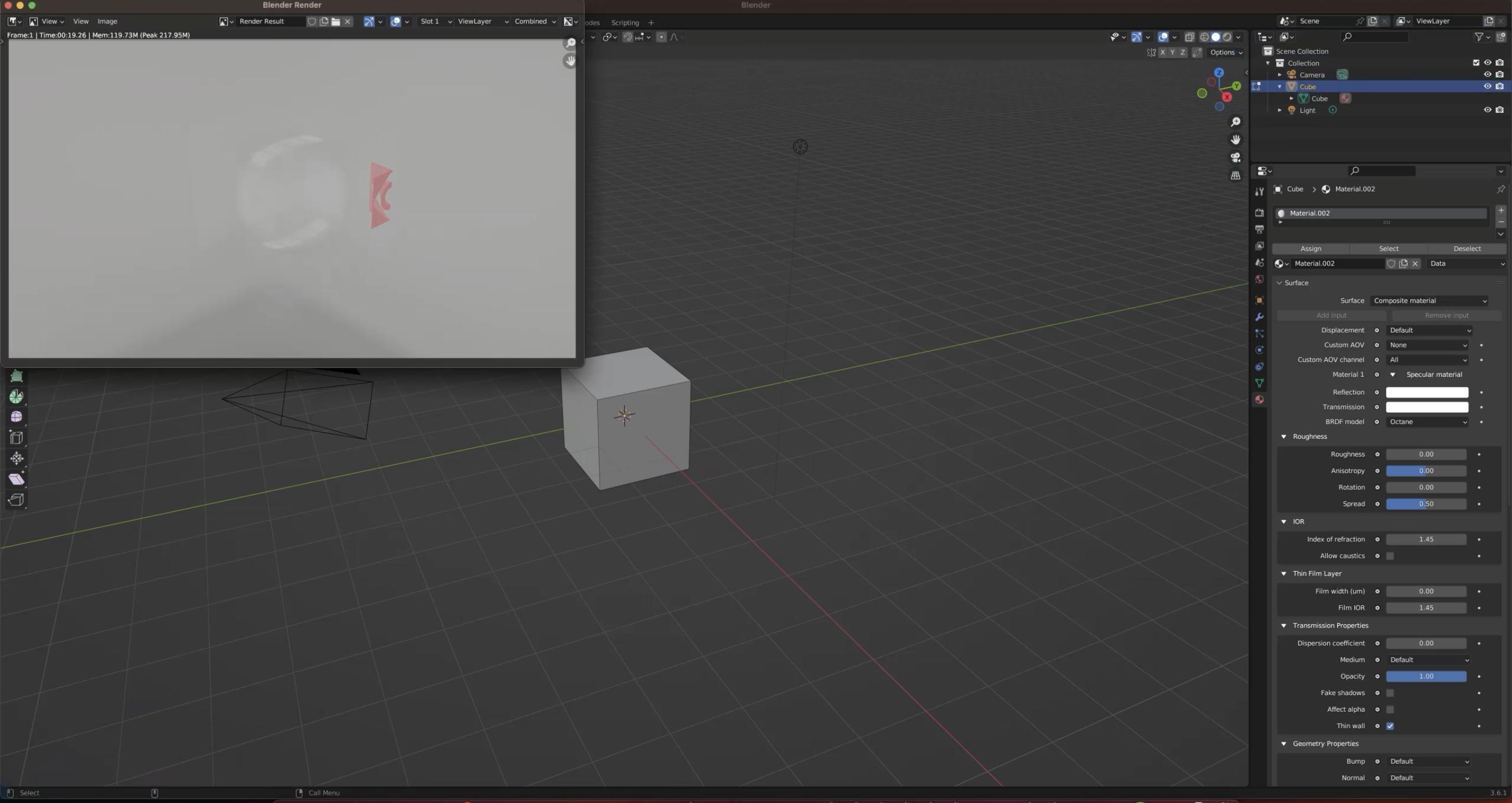The width and height of the screenshot is (1512, 803).
Task: Open the Image menu in render window
Action: click(107, 21)
